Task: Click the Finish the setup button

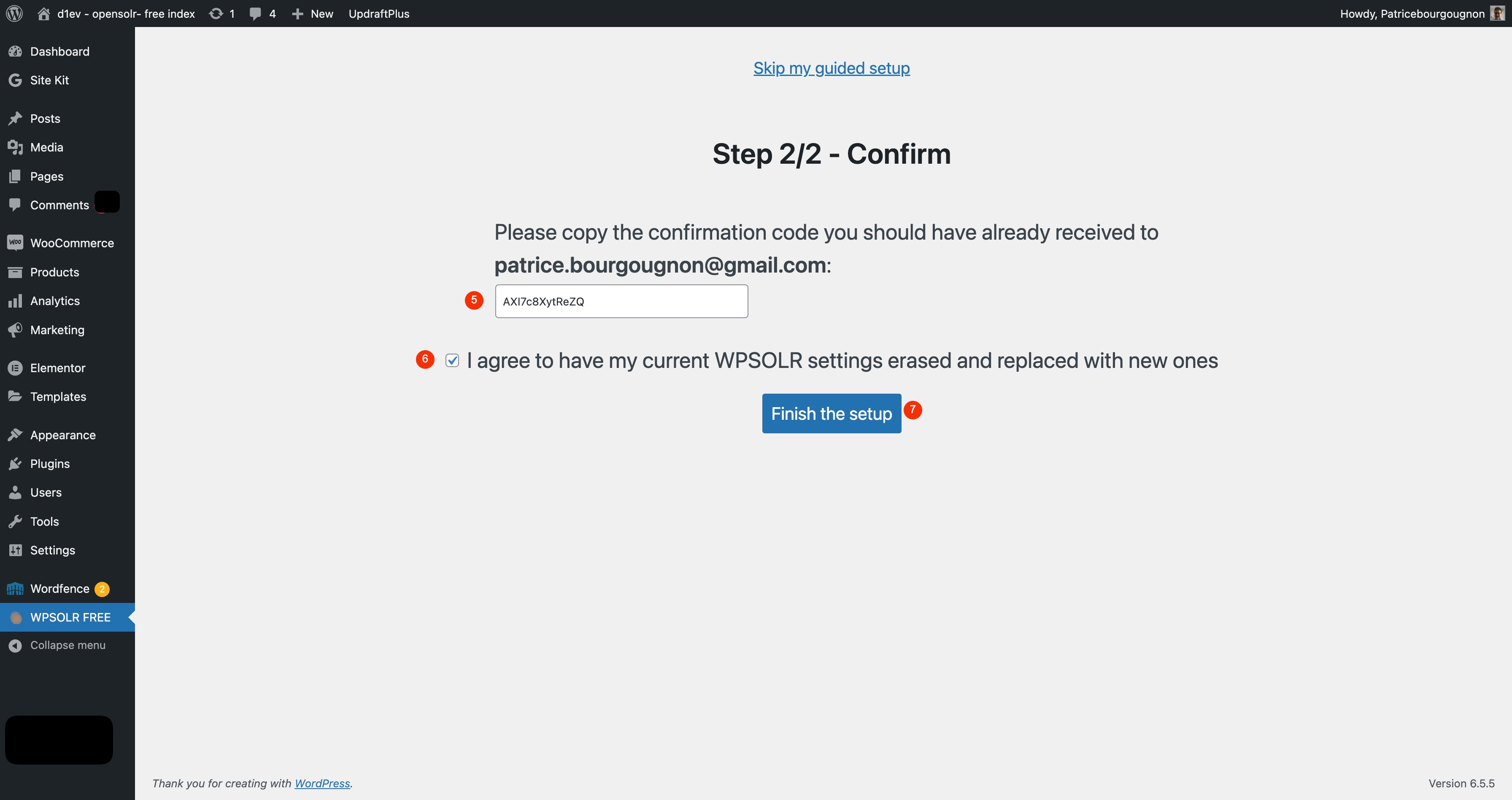Action: click(831, 414)
